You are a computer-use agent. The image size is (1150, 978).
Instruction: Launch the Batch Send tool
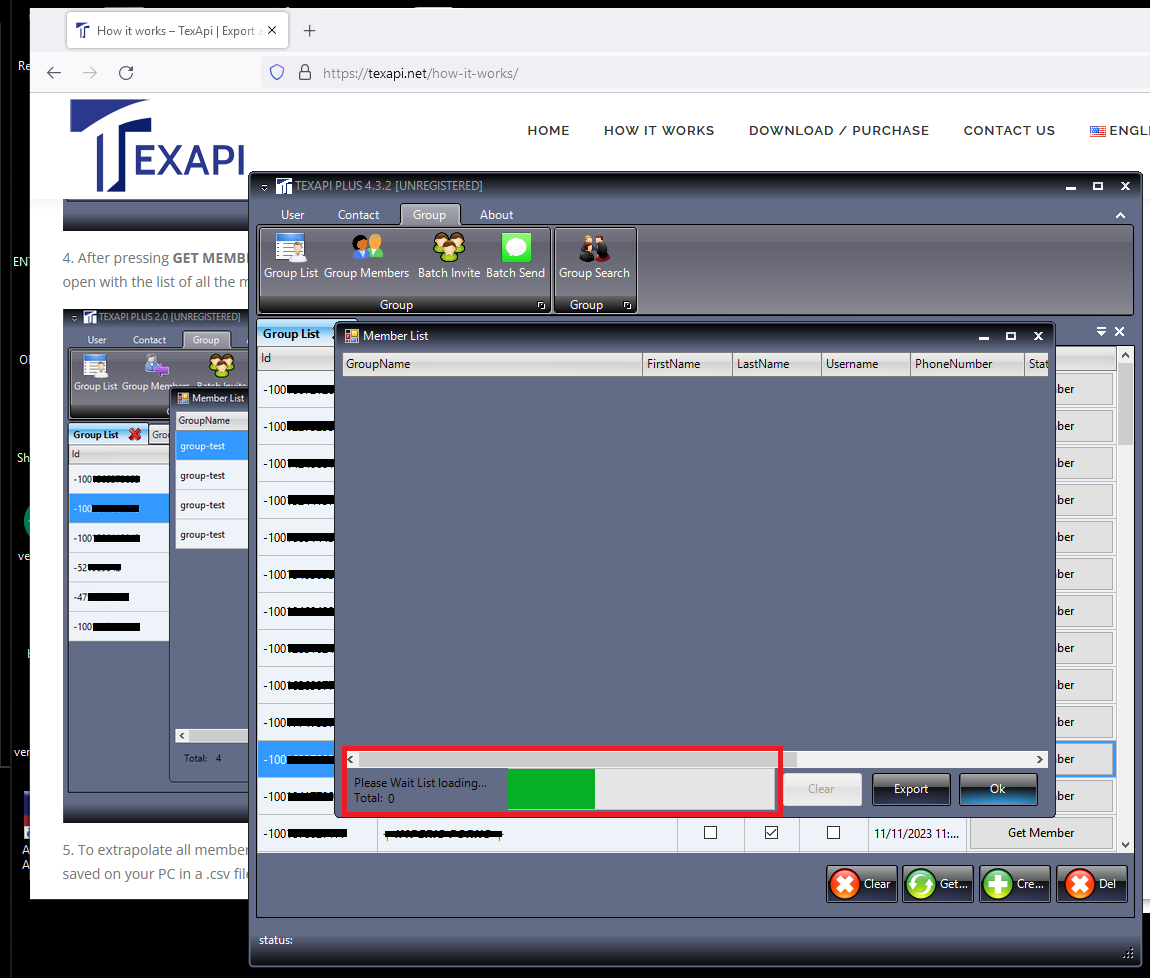coord(516,256)
